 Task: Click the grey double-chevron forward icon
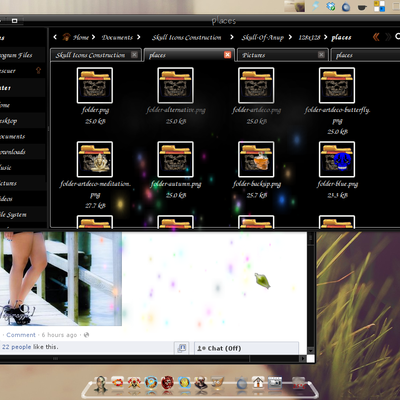(388, 37)
